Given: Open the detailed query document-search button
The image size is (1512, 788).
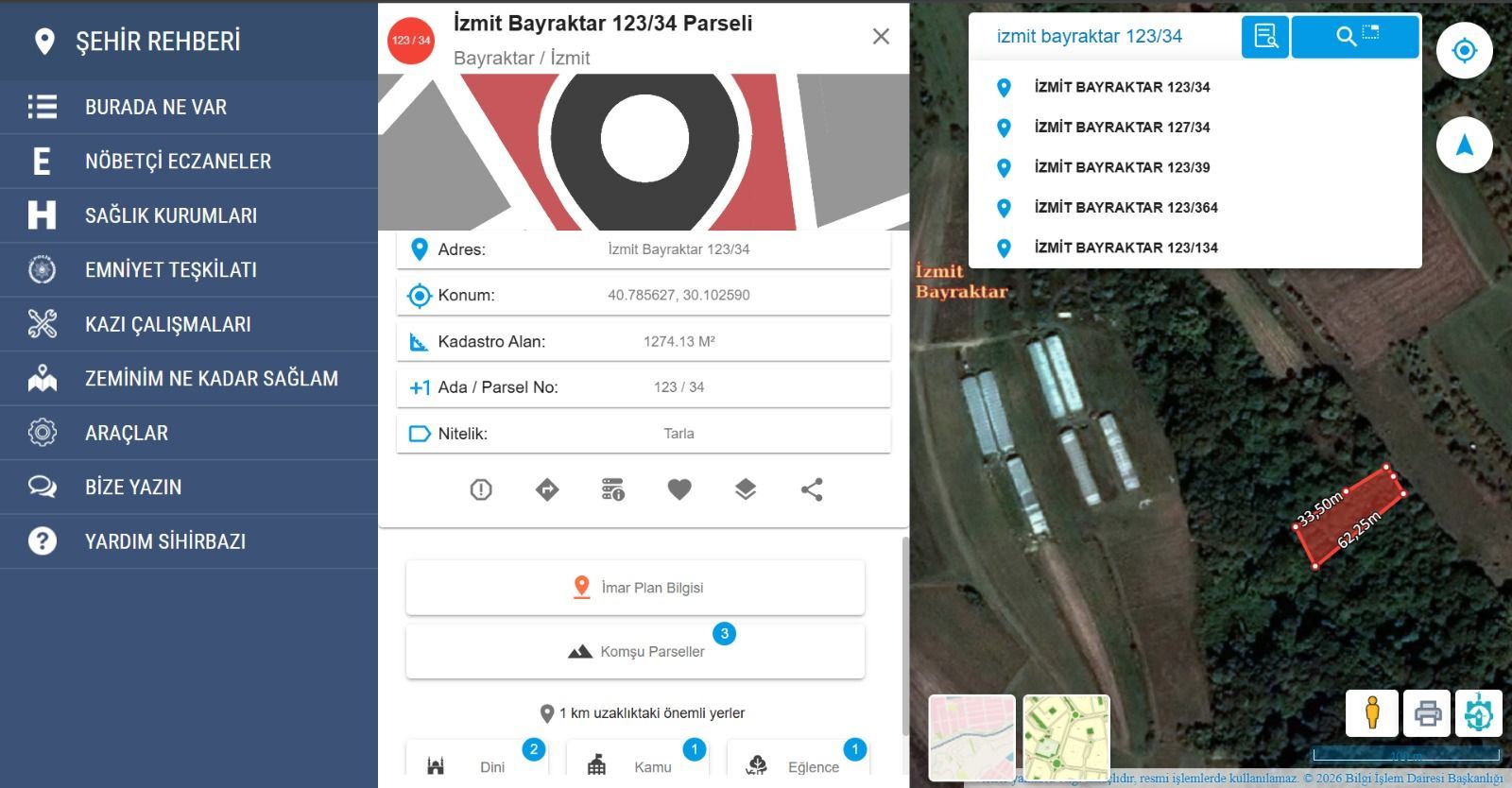Looking at the screenshot, I should click(x=1264, y=37).
